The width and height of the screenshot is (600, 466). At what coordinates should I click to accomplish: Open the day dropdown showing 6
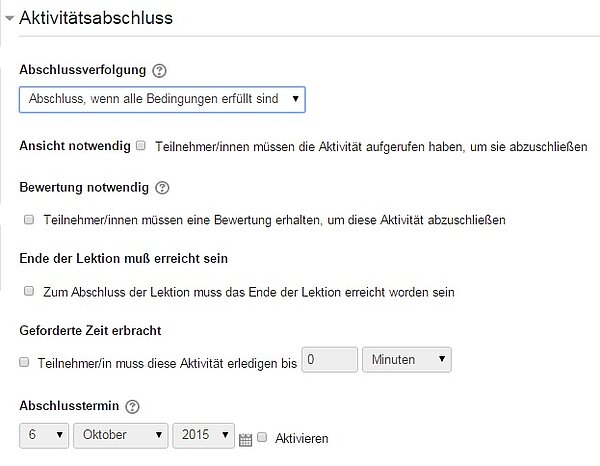43,437
